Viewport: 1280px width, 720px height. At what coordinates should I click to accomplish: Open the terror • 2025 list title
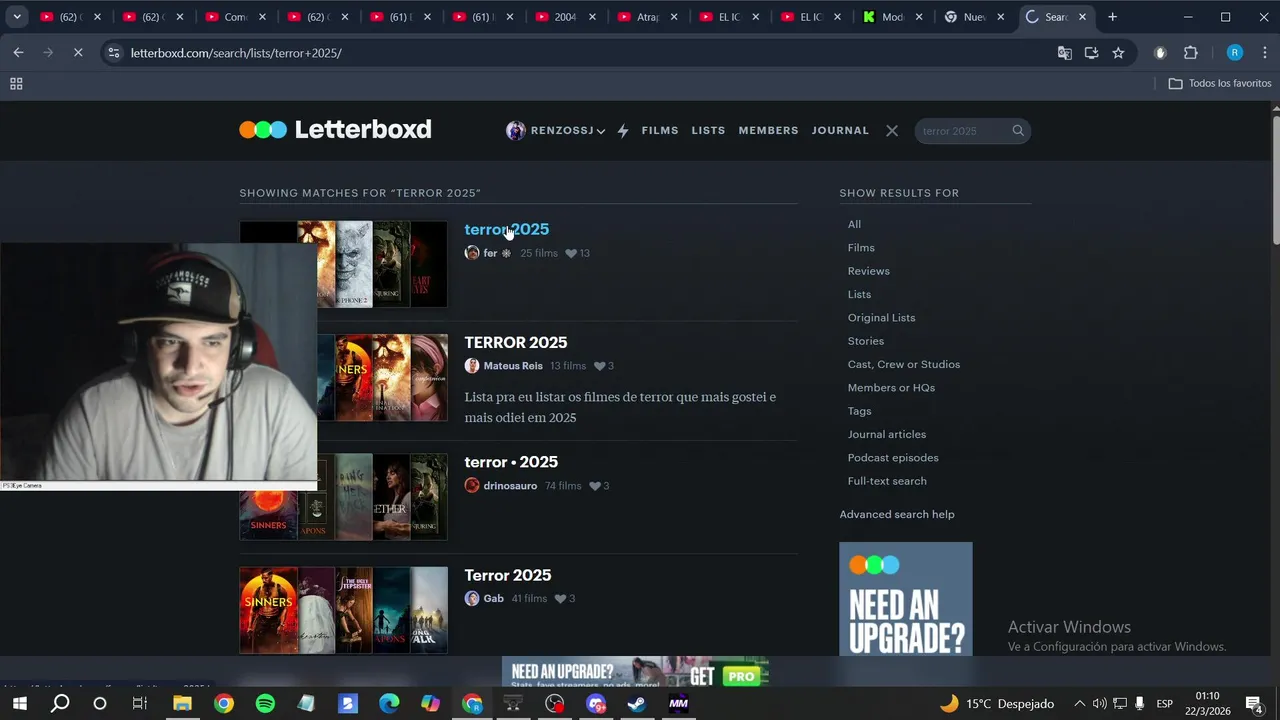coord(511,462)
